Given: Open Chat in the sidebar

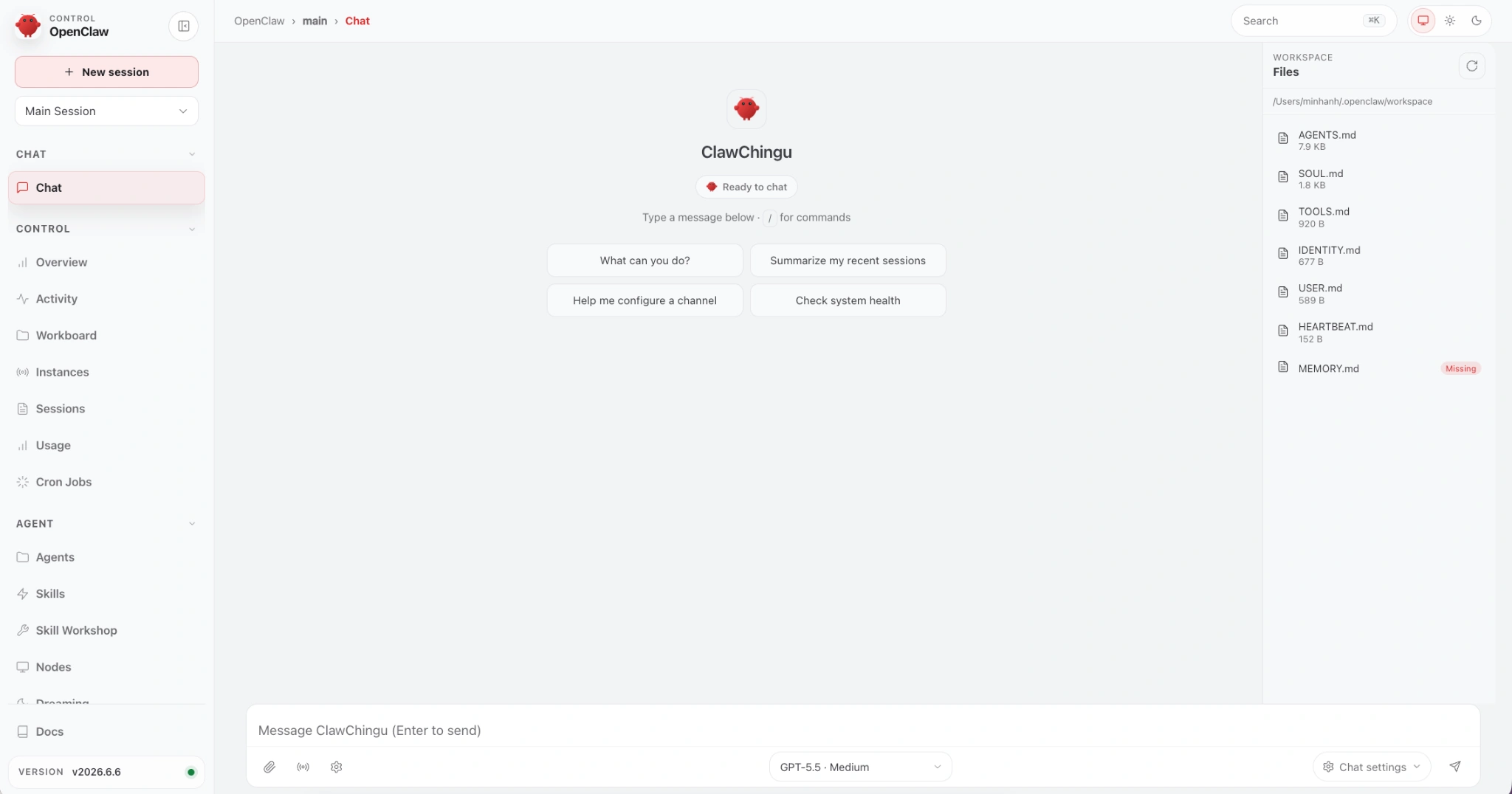Looking at the screenshot, I should click(x=106, y=187).
